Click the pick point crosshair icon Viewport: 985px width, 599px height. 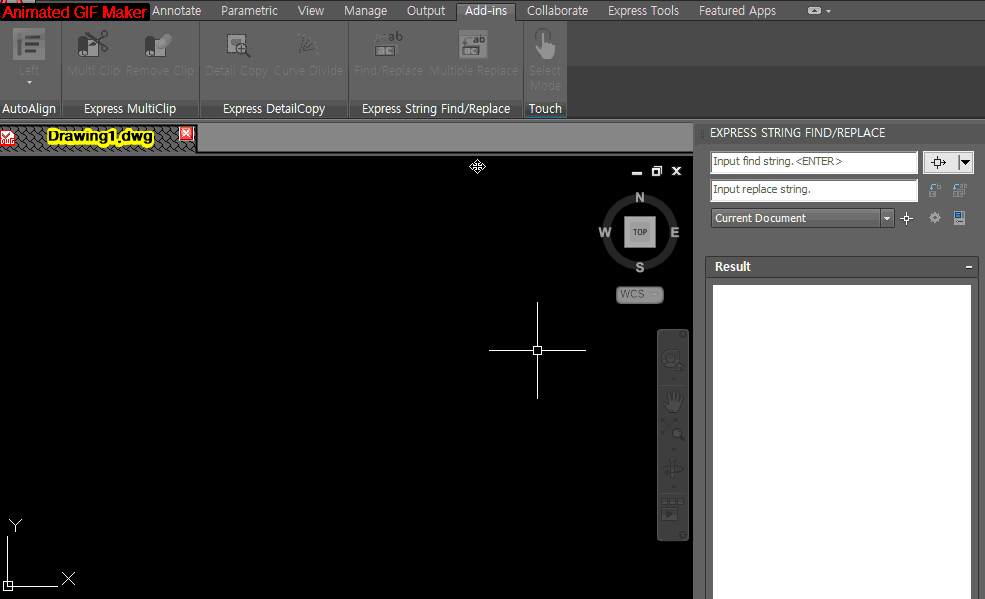click(x=906, y=219)
